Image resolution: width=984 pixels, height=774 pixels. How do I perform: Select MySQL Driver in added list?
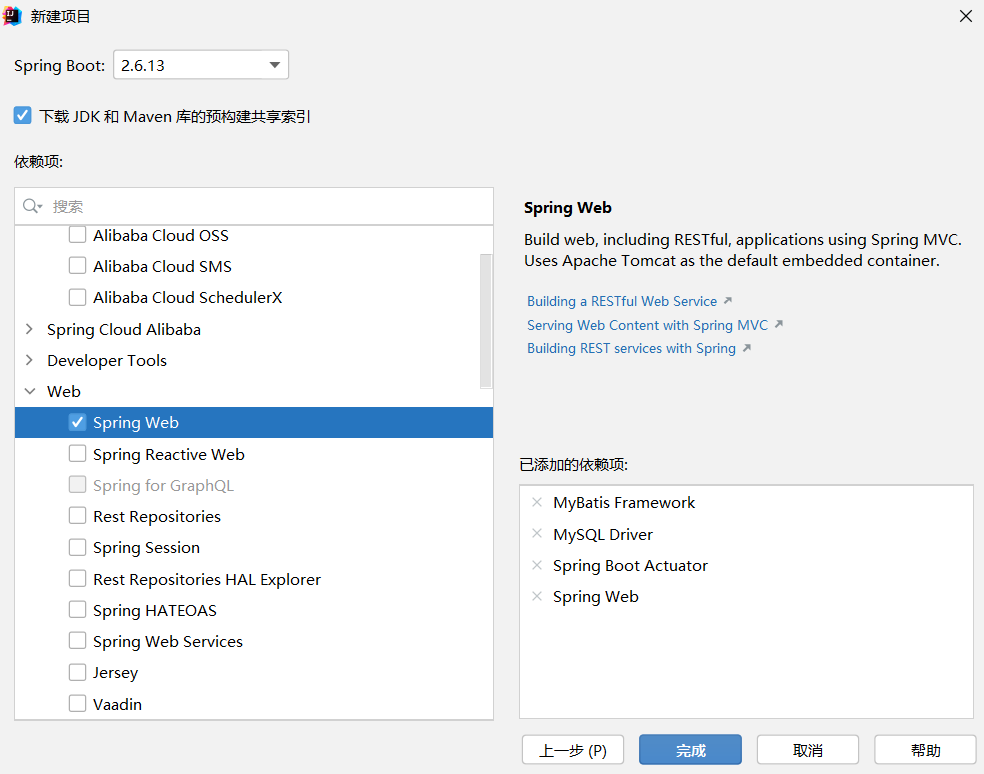point(602,534)
